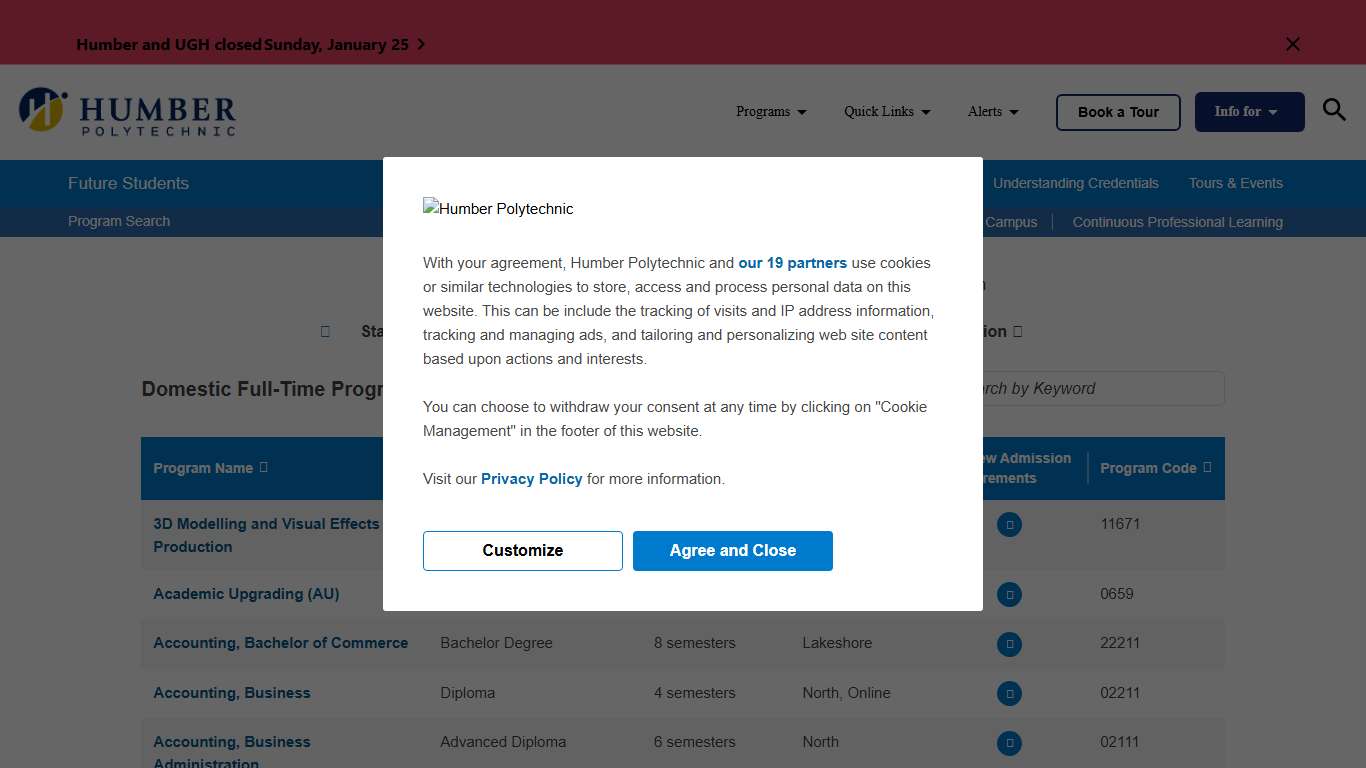Click the Customize cookies button
The height and width of the screenshot is (768, 1366).
pyautogui.click(x=522, y=551)
